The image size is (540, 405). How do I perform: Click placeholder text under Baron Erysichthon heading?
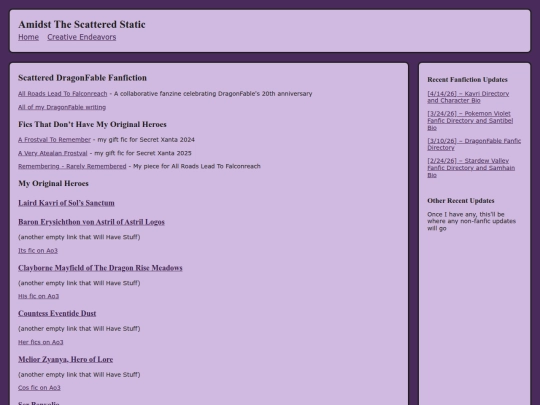(79, 237)
